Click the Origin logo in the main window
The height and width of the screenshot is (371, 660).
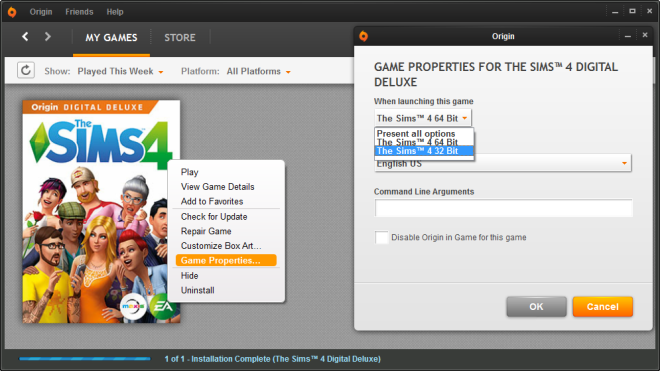[x=12, y=12]
